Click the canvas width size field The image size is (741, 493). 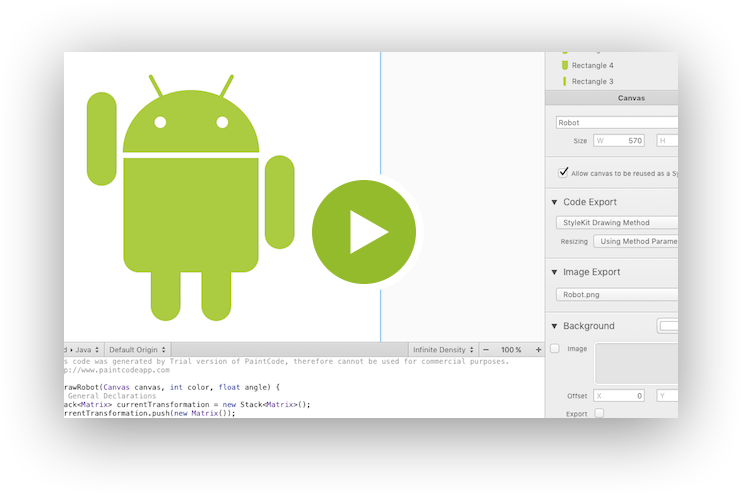point(619,141)
